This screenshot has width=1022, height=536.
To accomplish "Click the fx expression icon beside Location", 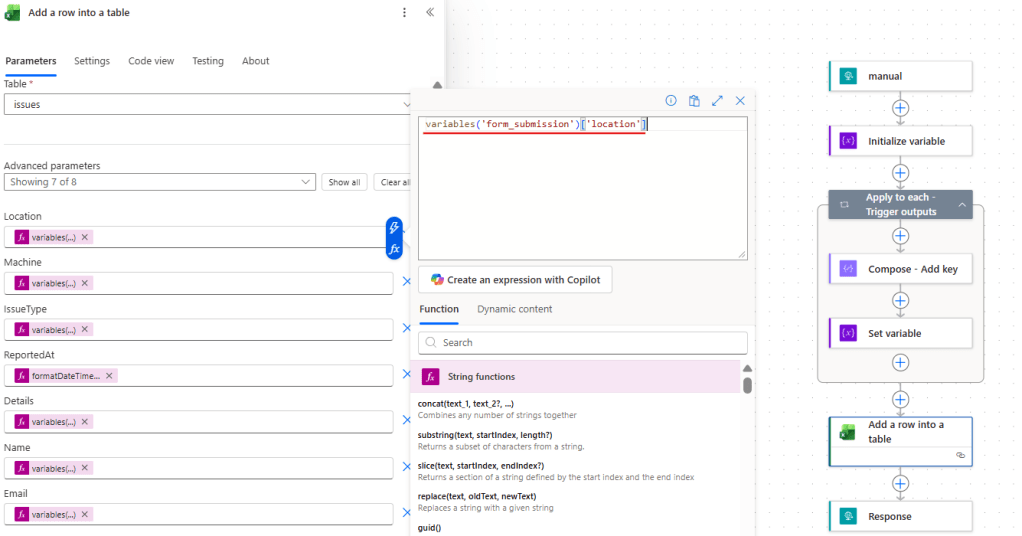I will tap(395, 249).
